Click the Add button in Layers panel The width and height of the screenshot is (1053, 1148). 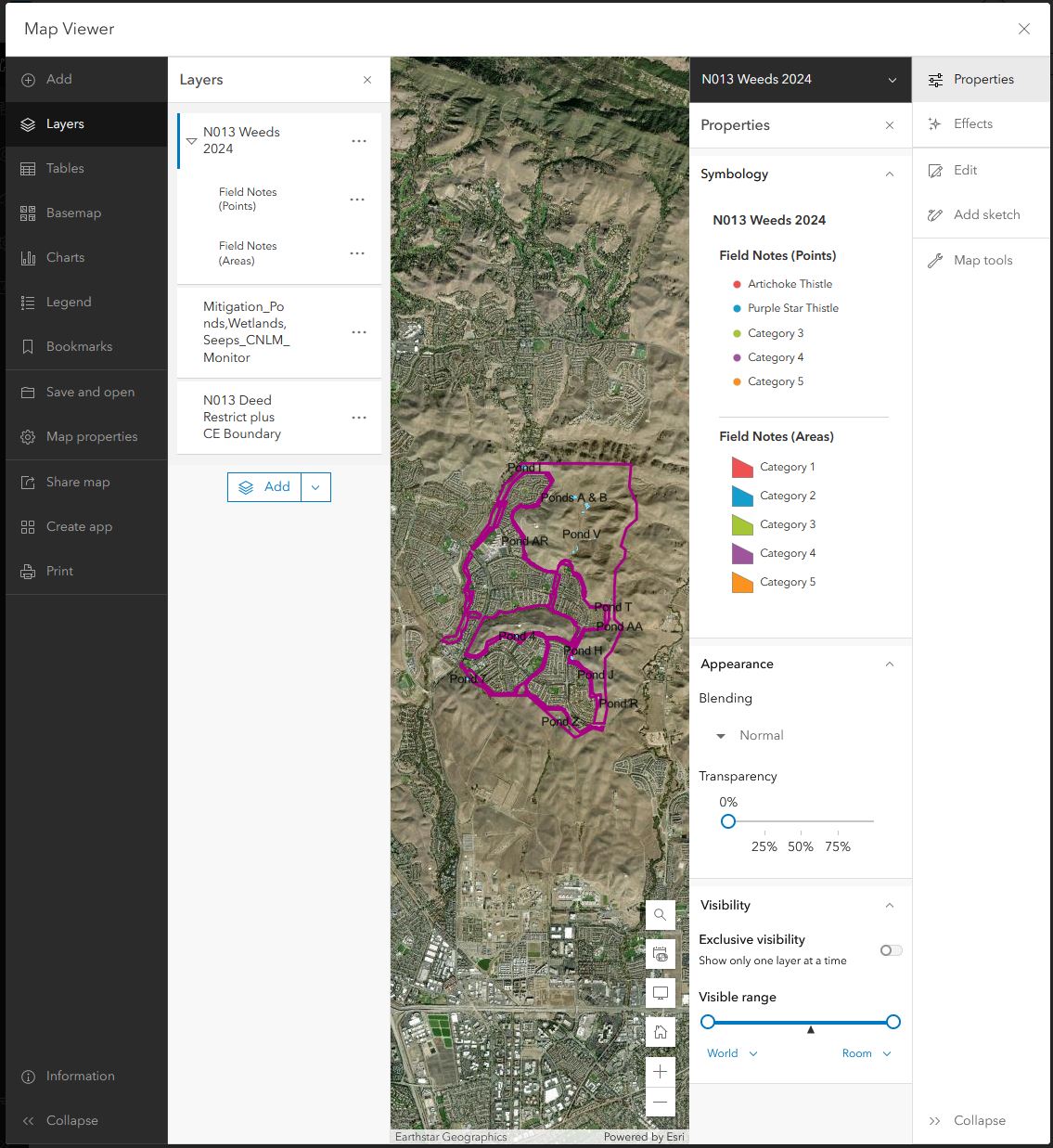coord(264,486)
